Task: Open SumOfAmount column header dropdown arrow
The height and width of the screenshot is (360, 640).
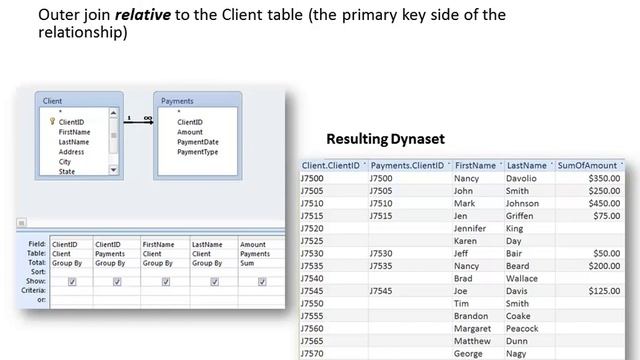Action: [622, 164]
